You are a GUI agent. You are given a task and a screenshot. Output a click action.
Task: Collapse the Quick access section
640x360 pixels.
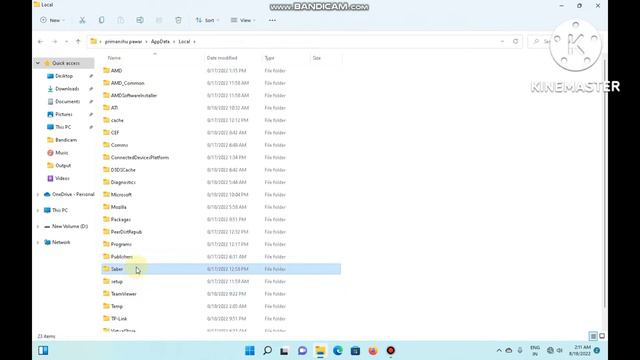[38, 63]
